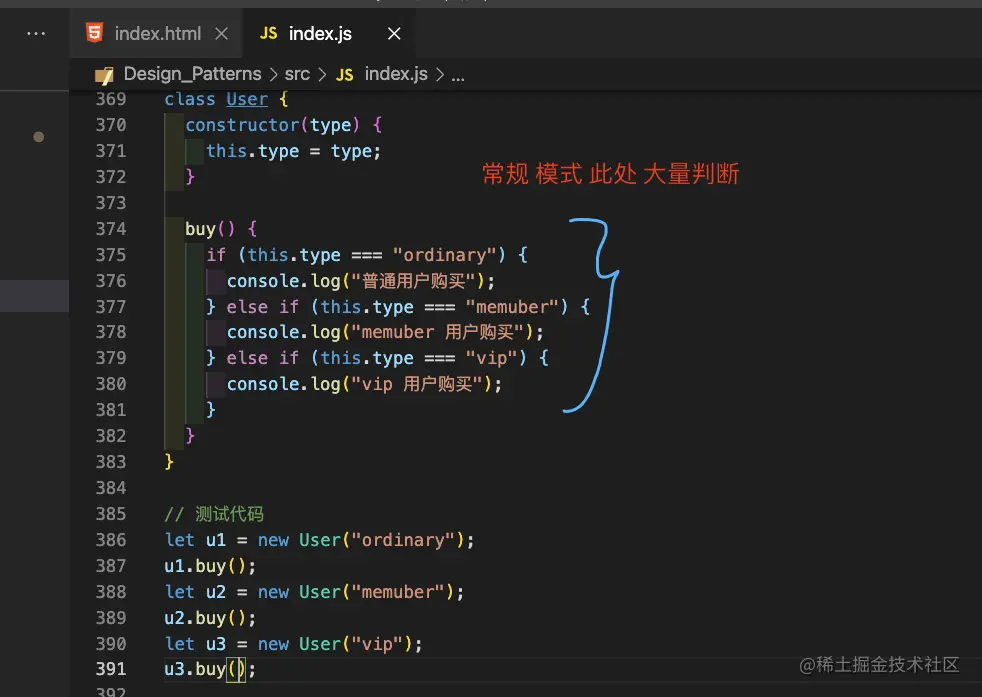Click the User class name on line 369
This screenshot has width=982, height=697.
(x=247, y=99)
